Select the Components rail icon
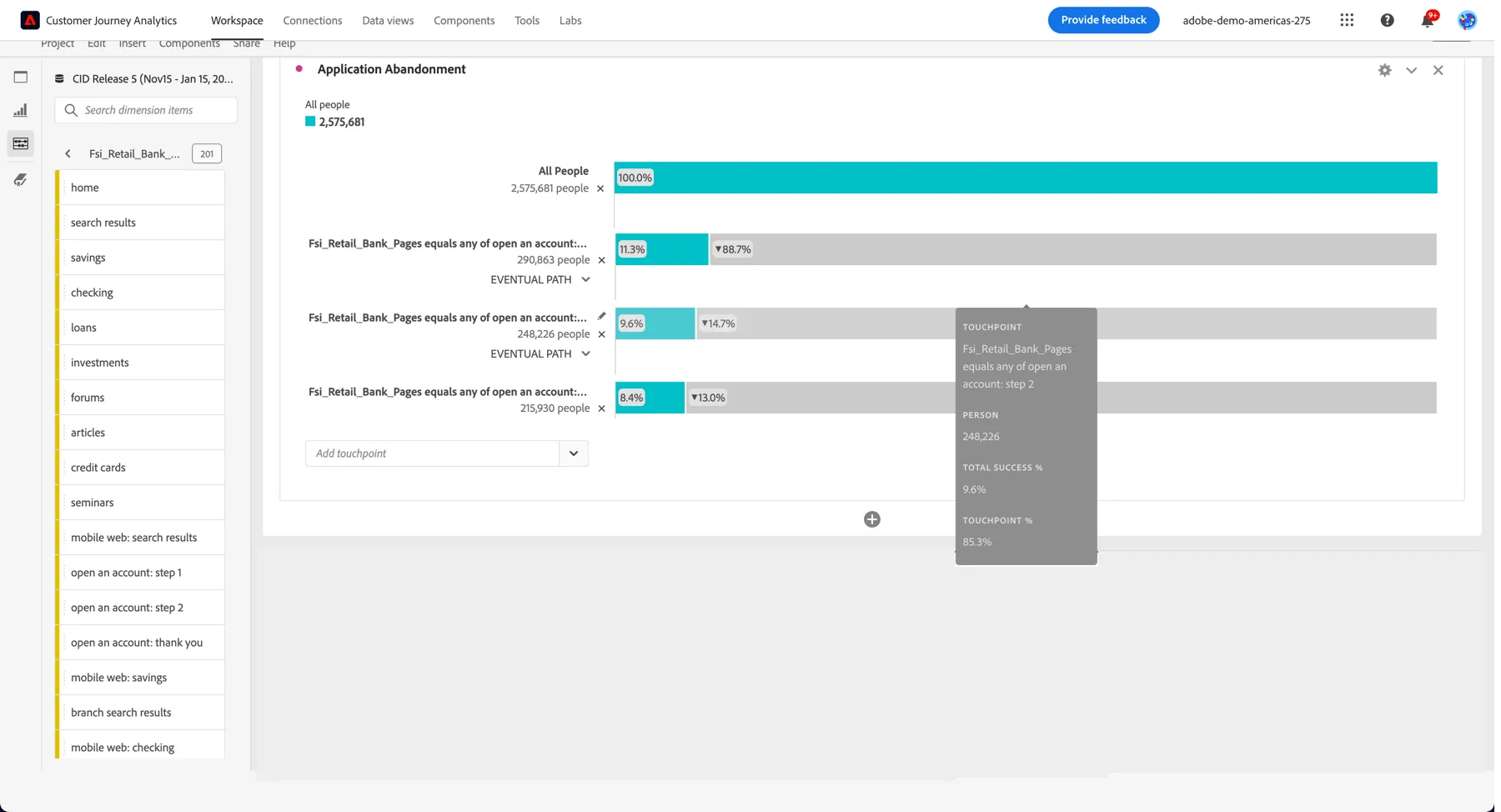This screenshot has width=1501, height=812. click(x=21, y=143)
